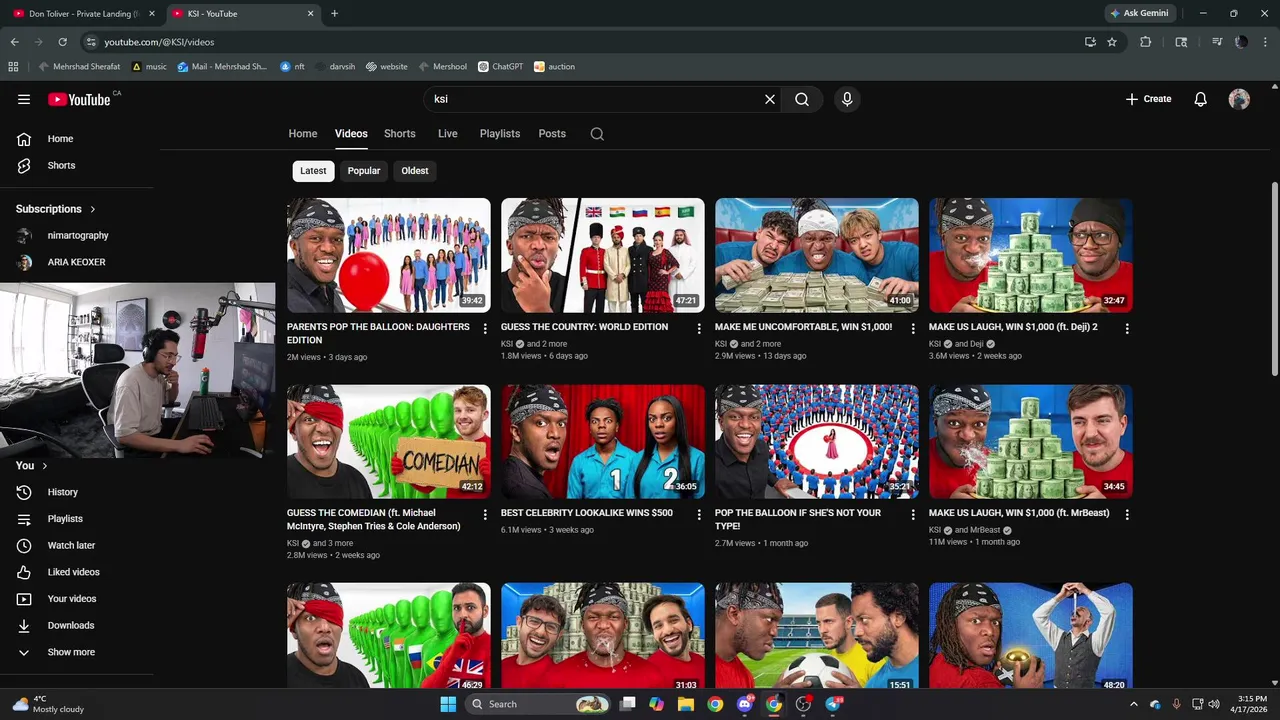The width and height of the screenshot is (1280, 720).
Task: Reload the page in Chrome
Action: [x=62, y=42]
